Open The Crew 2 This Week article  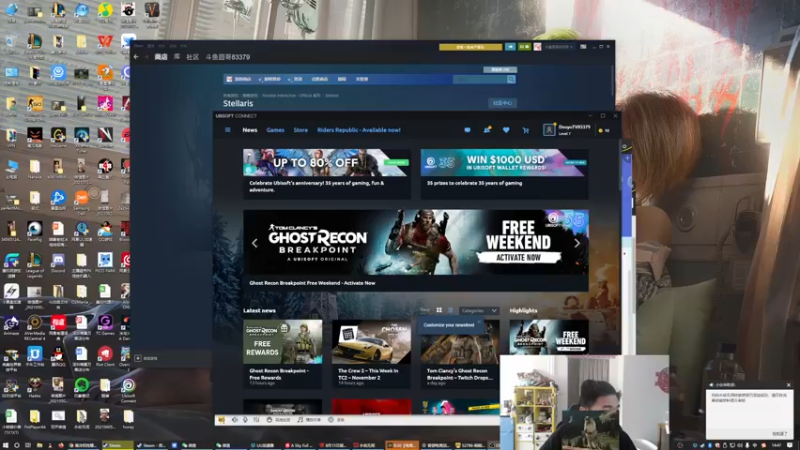pos(371,353)
